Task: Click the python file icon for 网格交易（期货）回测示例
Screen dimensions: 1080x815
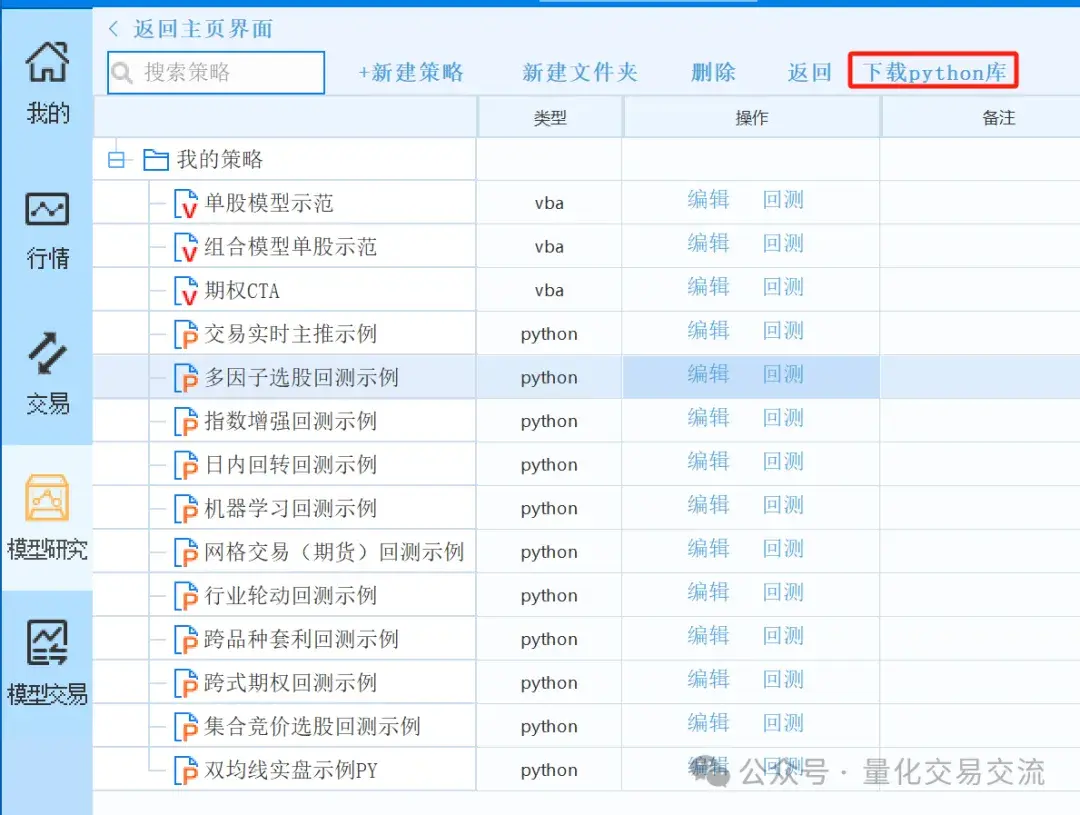Action: pos(186,553)
